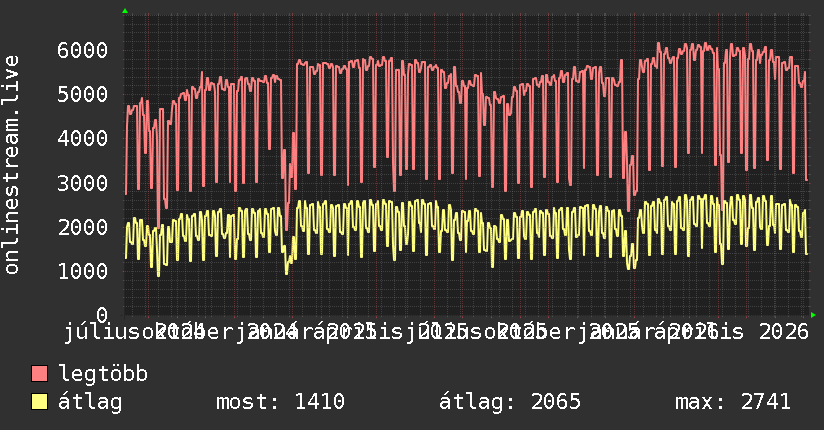Click the 2000 y-axis label
This screenshot has width=824, height=430.
point(83,227)
